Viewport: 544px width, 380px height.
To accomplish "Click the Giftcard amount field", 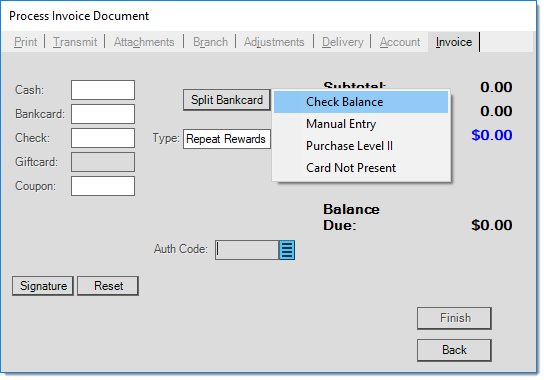I will (103, 162).
